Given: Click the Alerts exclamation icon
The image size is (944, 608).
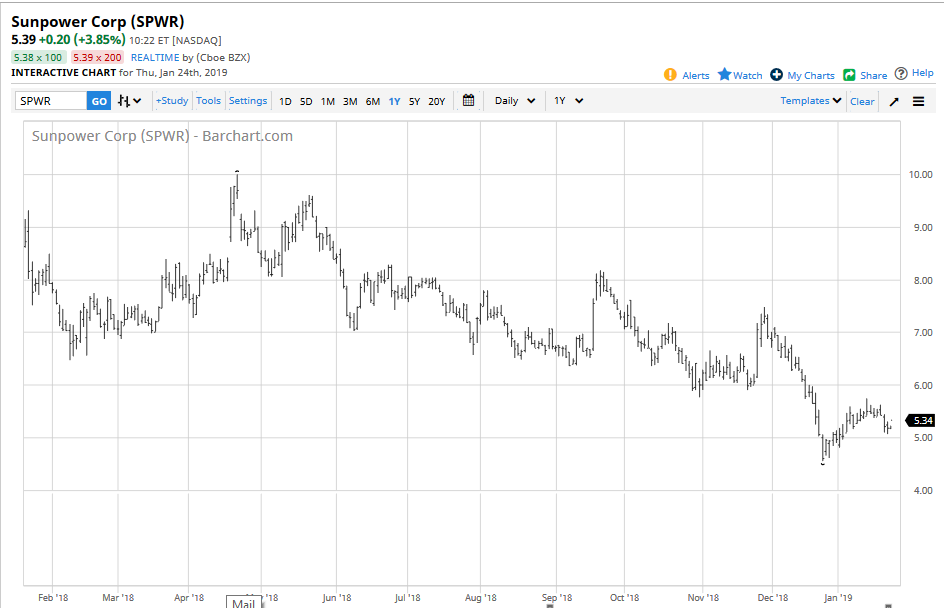Looking at the screenshot, I should [670, 75].
